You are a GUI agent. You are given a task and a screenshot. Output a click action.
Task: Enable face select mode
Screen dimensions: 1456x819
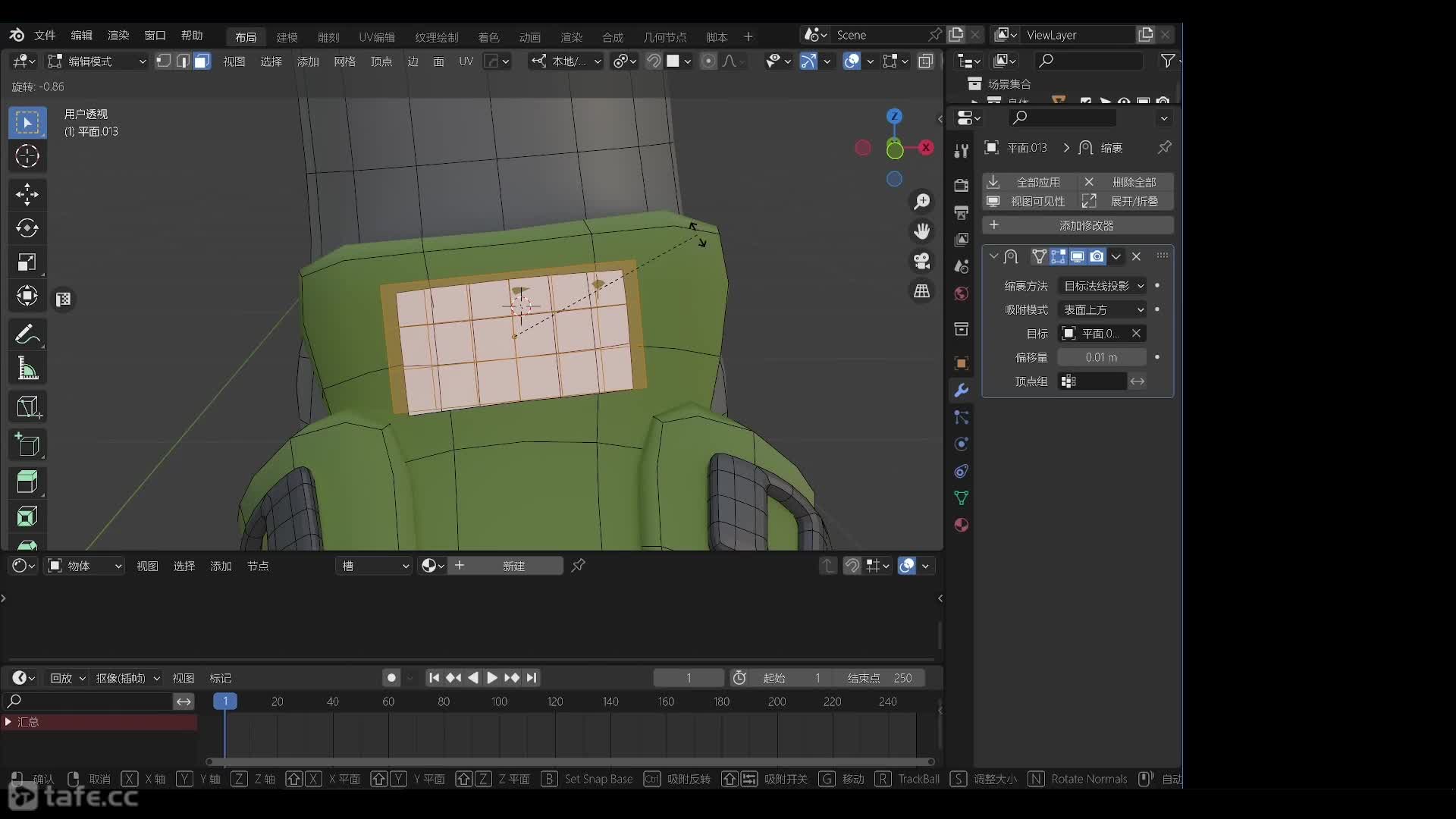click(201, 61)
